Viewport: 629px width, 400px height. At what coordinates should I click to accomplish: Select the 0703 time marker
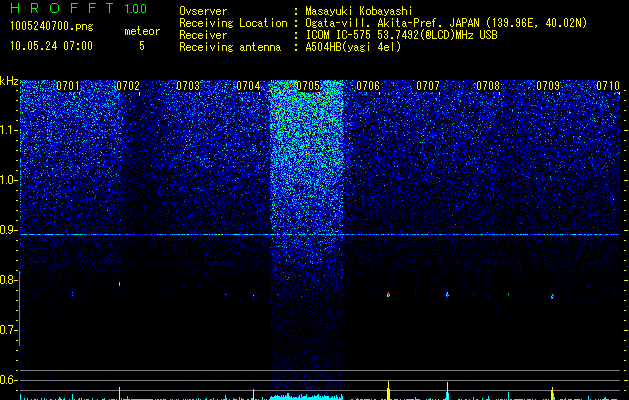tap(188, 86)
